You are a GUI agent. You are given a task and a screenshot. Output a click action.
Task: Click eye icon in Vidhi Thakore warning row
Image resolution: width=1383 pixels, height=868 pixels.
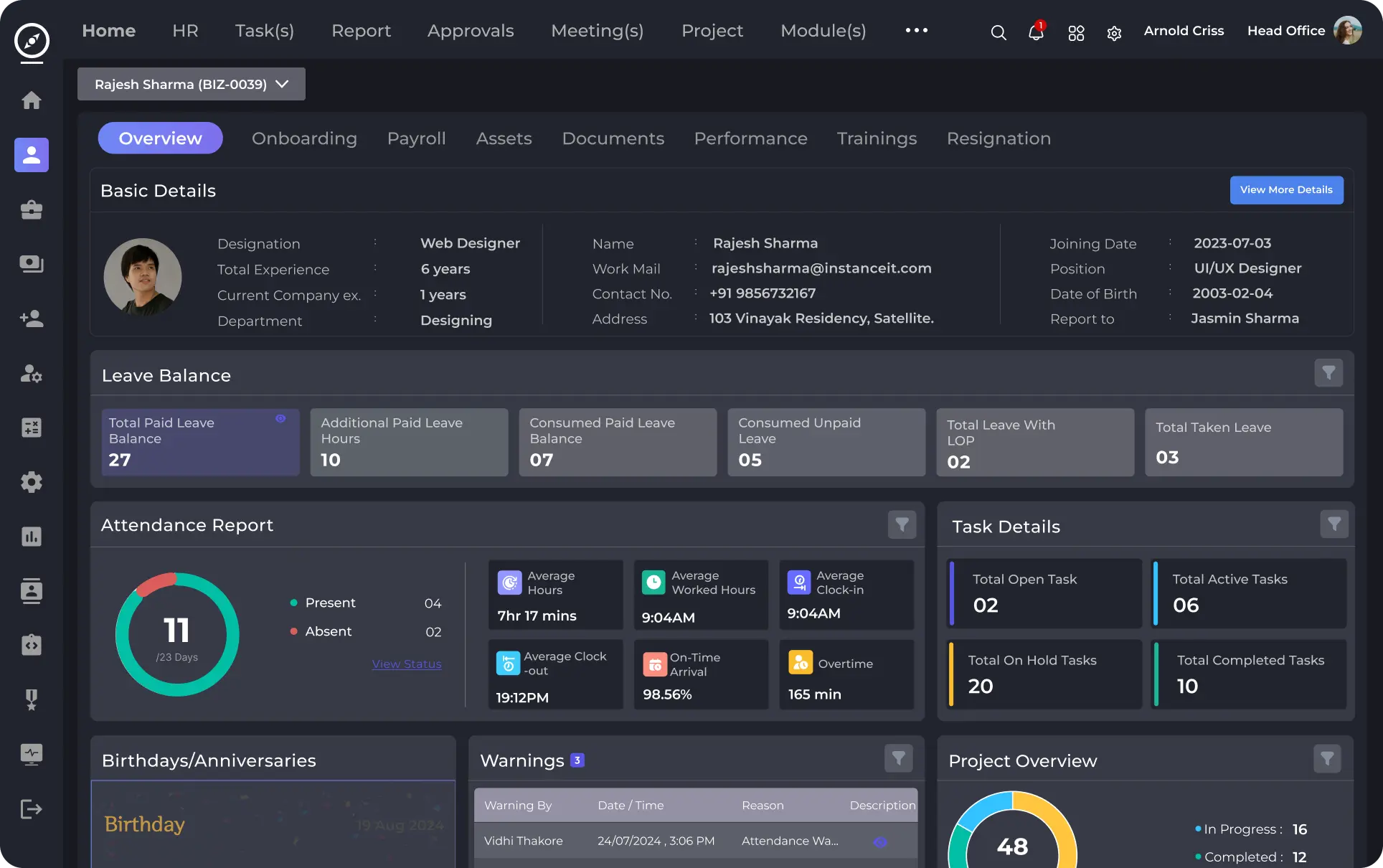click(880, 841)
